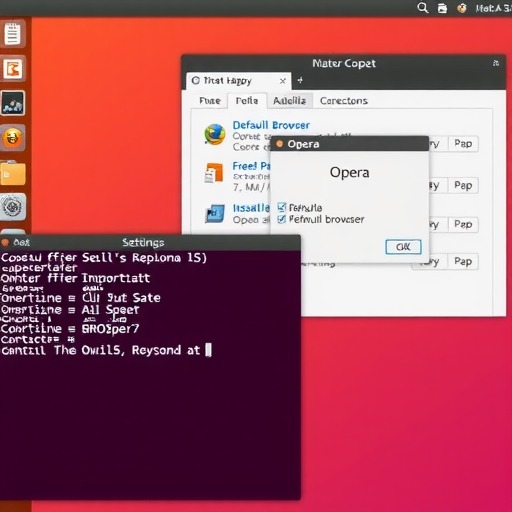Click the Defaull Brovcer link
Image resolution: width=512 pixels, height=512 pixels.
(271, 125)
